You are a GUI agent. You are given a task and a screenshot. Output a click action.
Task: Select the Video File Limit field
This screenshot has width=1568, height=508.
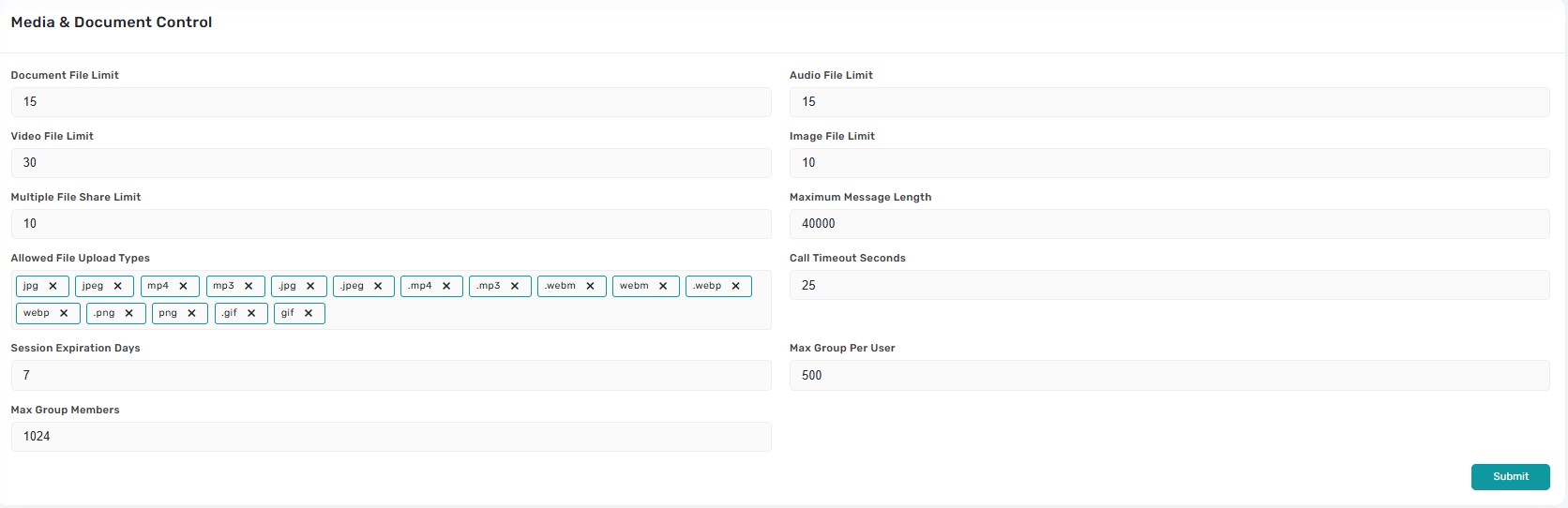[390, 163]
